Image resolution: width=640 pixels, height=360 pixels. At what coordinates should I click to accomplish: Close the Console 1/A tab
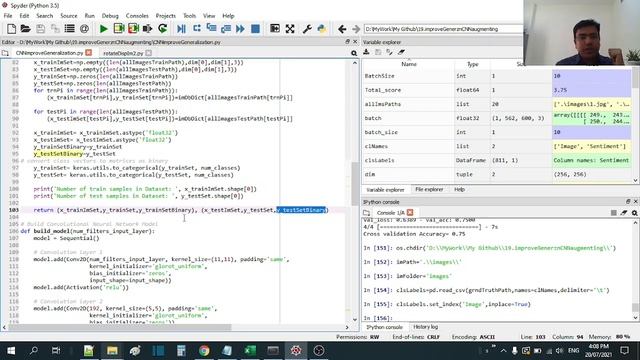click(x=410, y=212)
